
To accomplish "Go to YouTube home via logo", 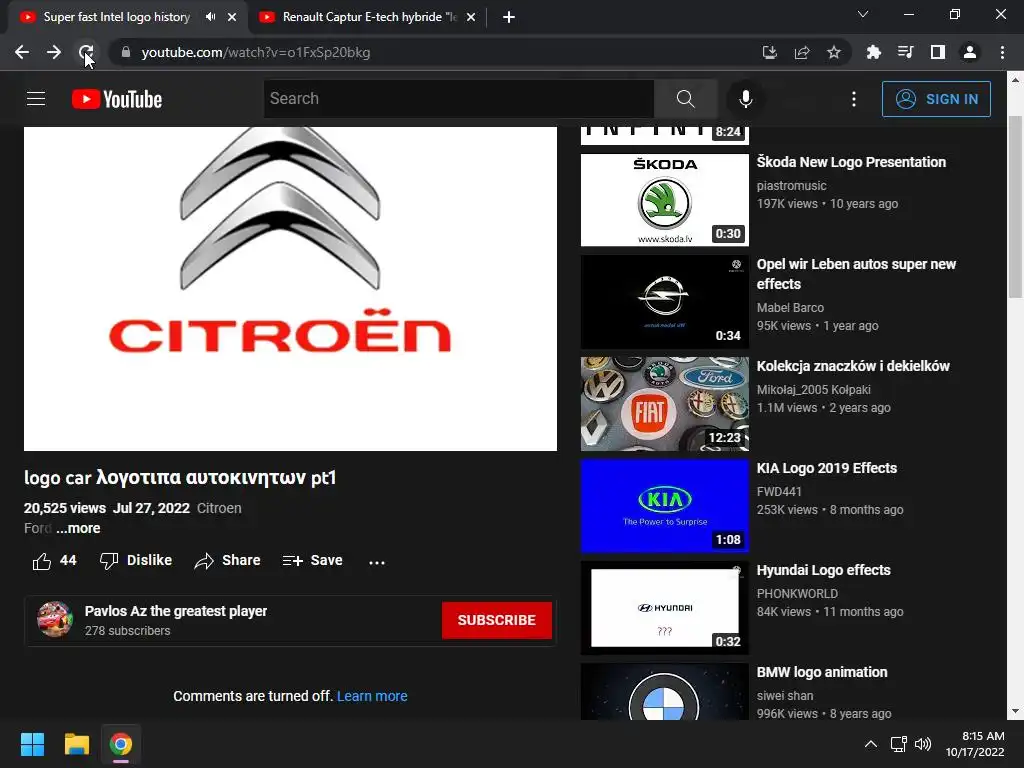I will click(117, 99).
